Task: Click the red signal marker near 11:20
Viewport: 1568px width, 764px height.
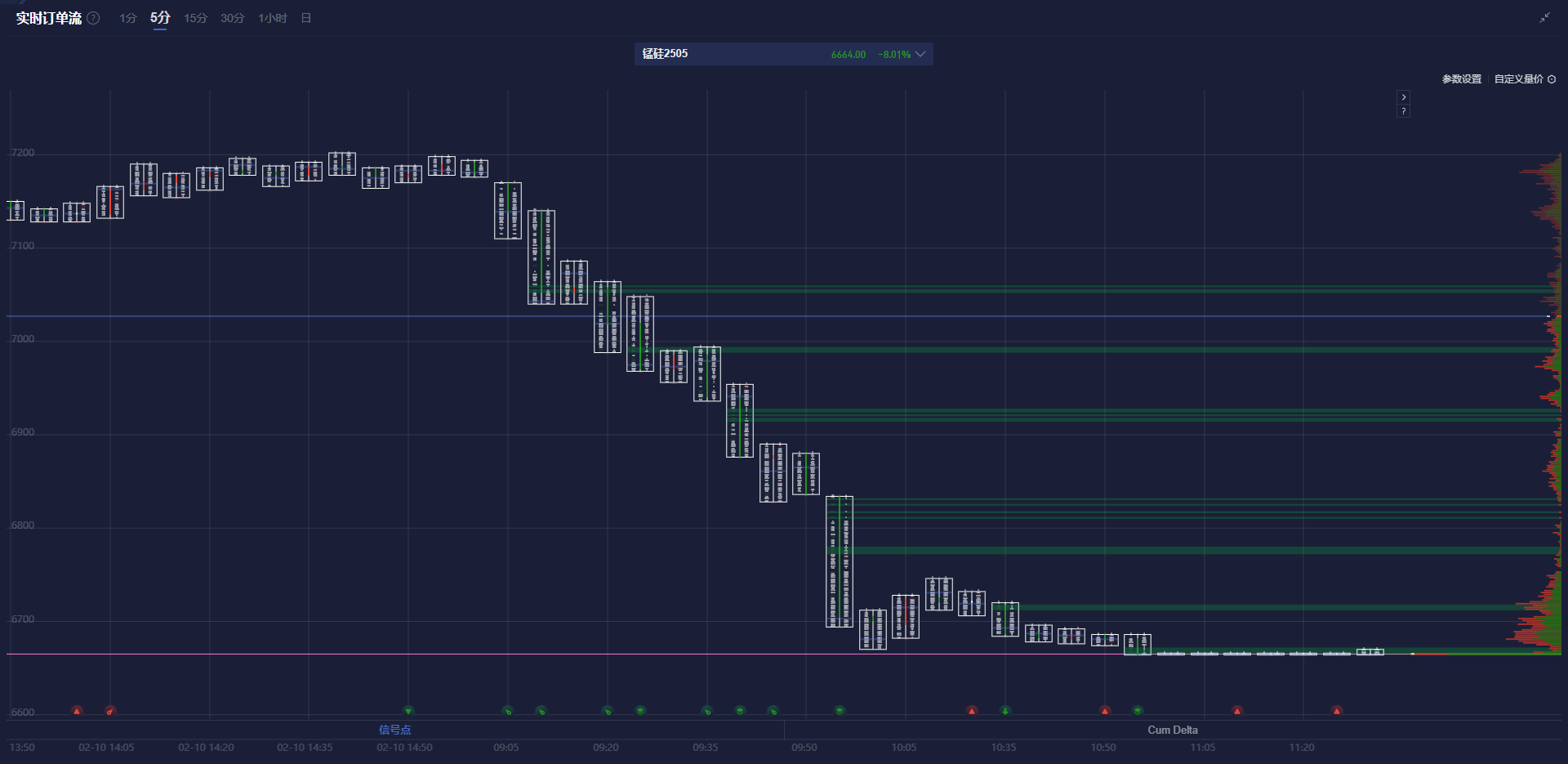Action: point(1337,711)
